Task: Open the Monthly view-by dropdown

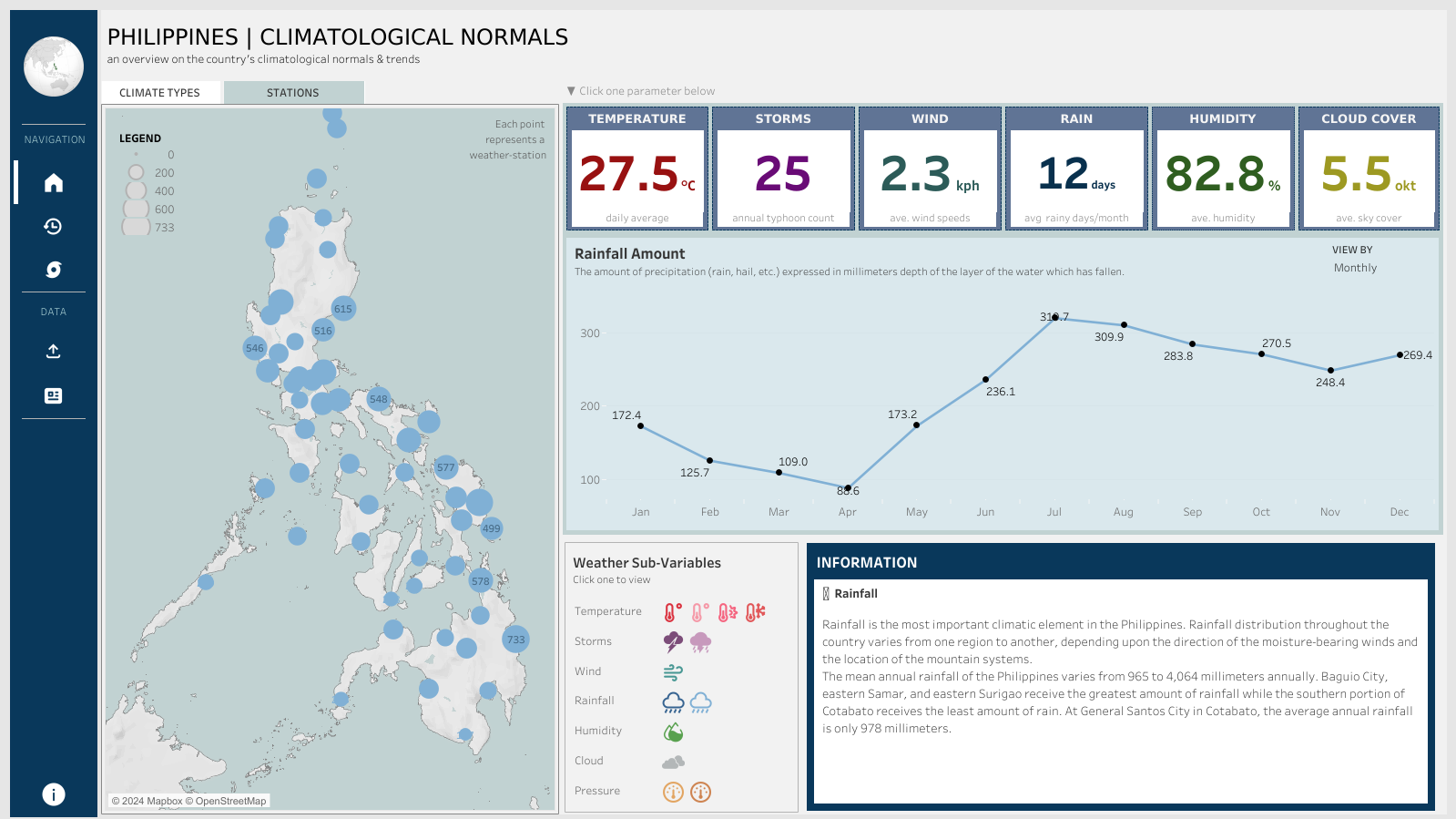Action: (x=1355, y=268)
